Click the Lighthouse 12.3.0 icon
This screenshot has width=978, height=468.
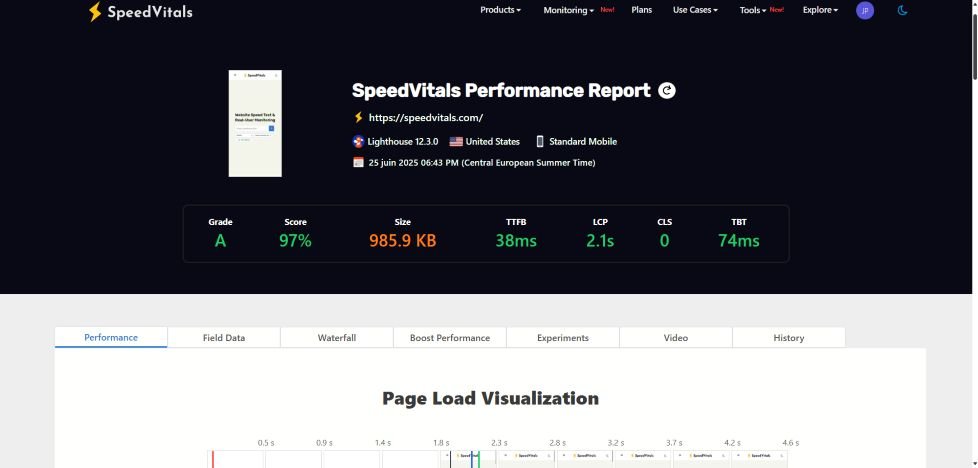coord(358,142)
